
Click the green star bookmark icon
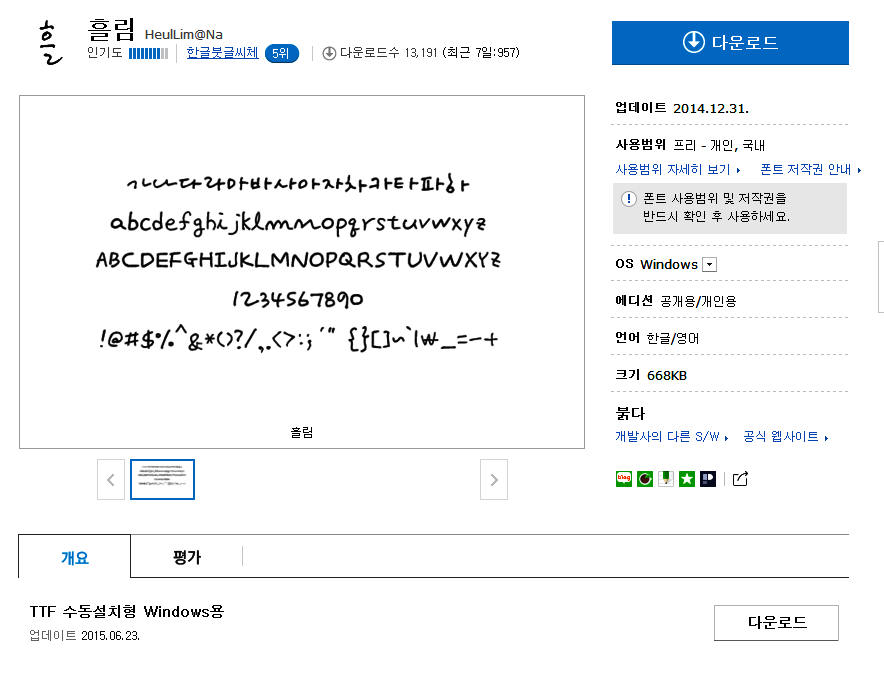coord(687,479)
